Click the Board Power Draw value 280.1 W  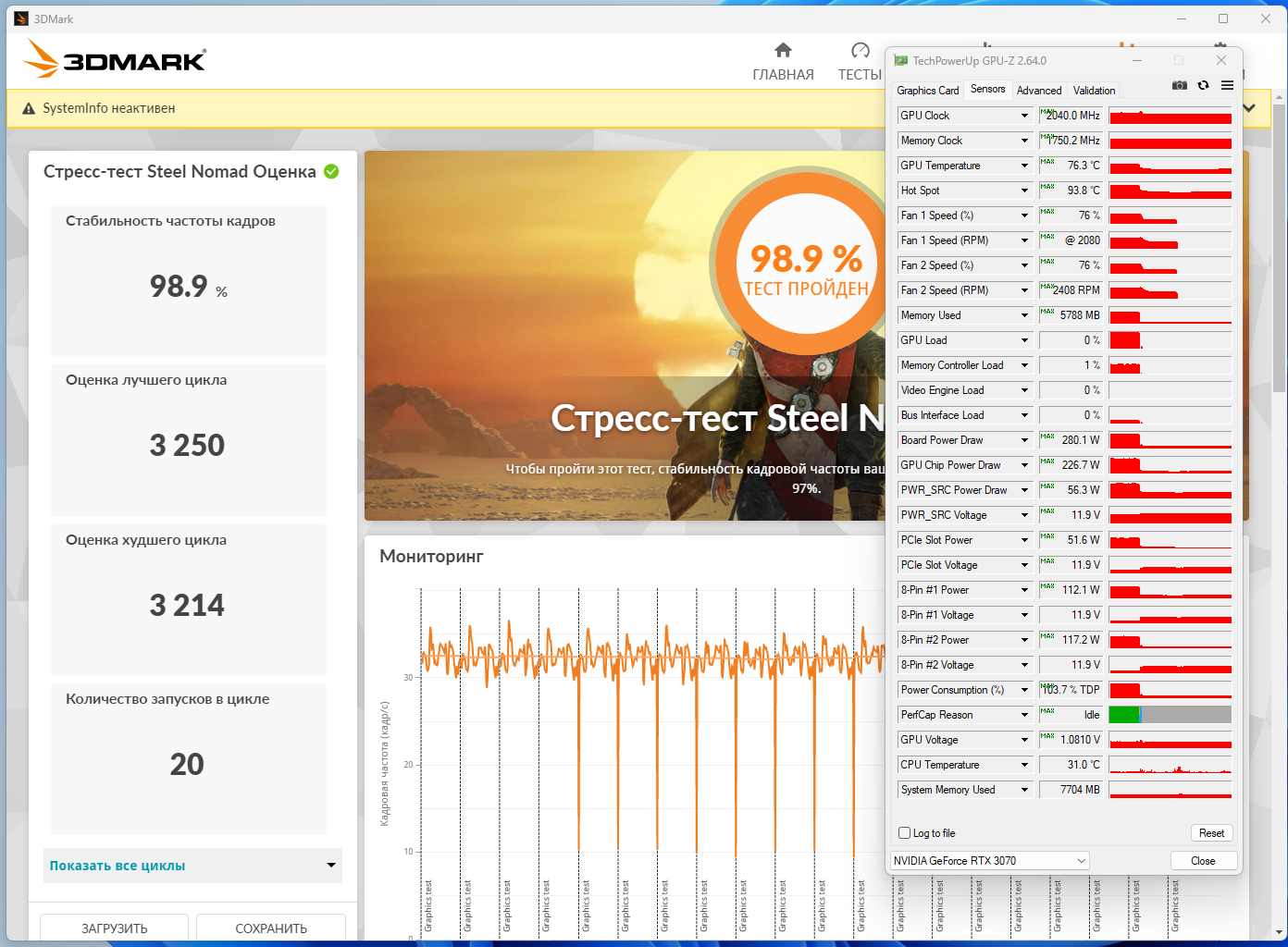point(1072,440)
